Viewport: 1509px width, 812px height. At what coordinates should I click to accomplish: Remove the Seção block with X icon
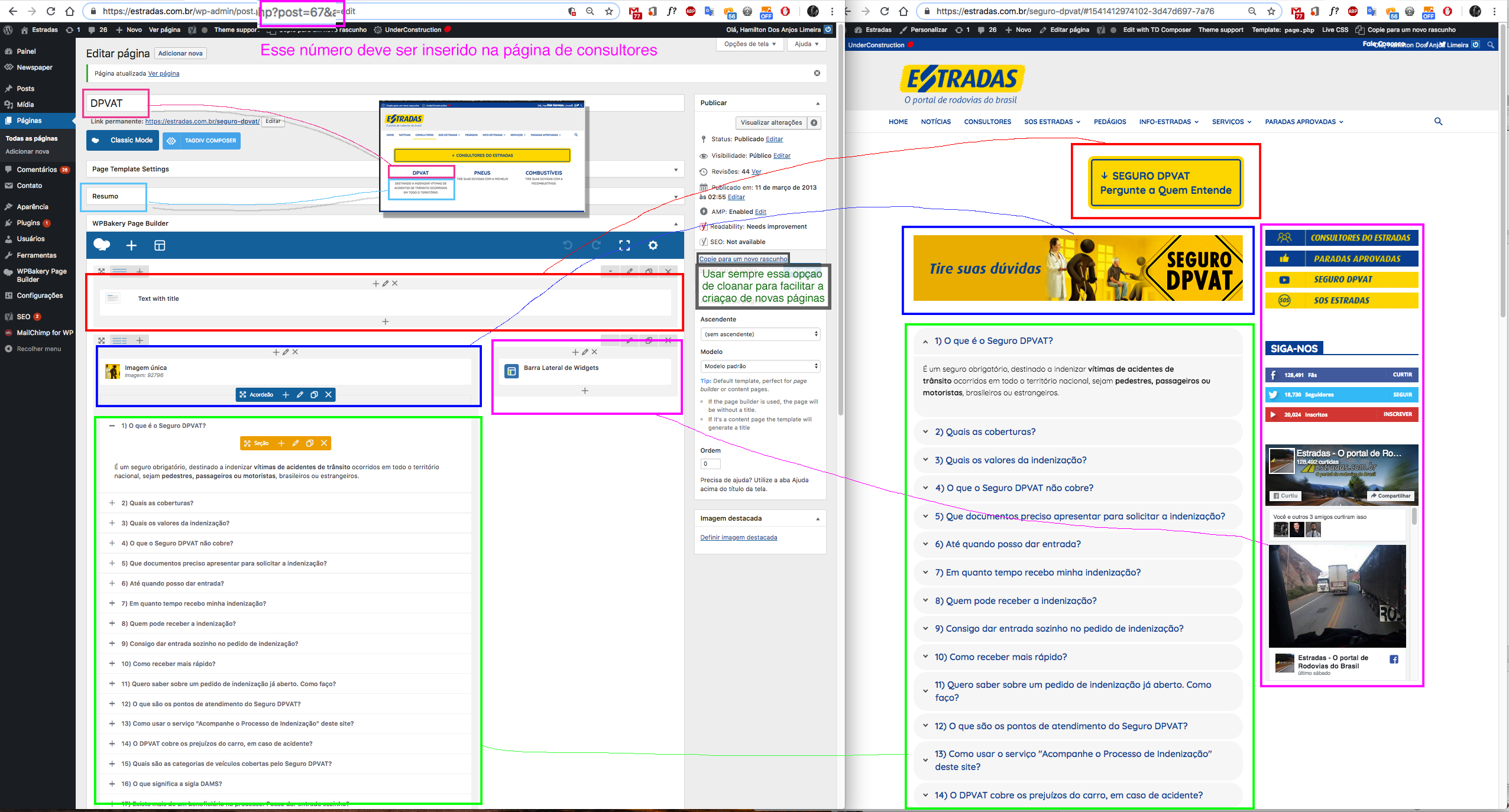coord(323,443)
